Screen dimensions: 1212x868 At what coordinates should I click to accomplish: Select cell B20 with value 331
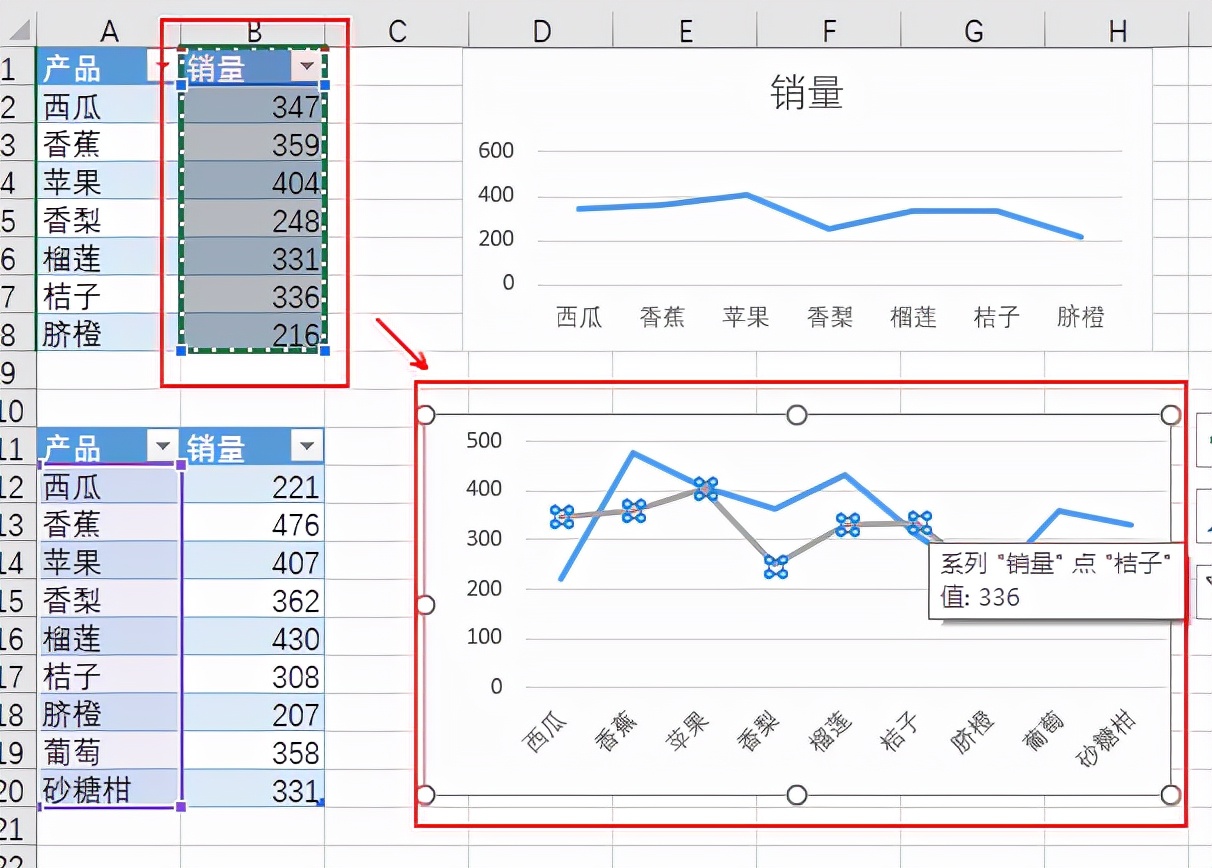253,789
